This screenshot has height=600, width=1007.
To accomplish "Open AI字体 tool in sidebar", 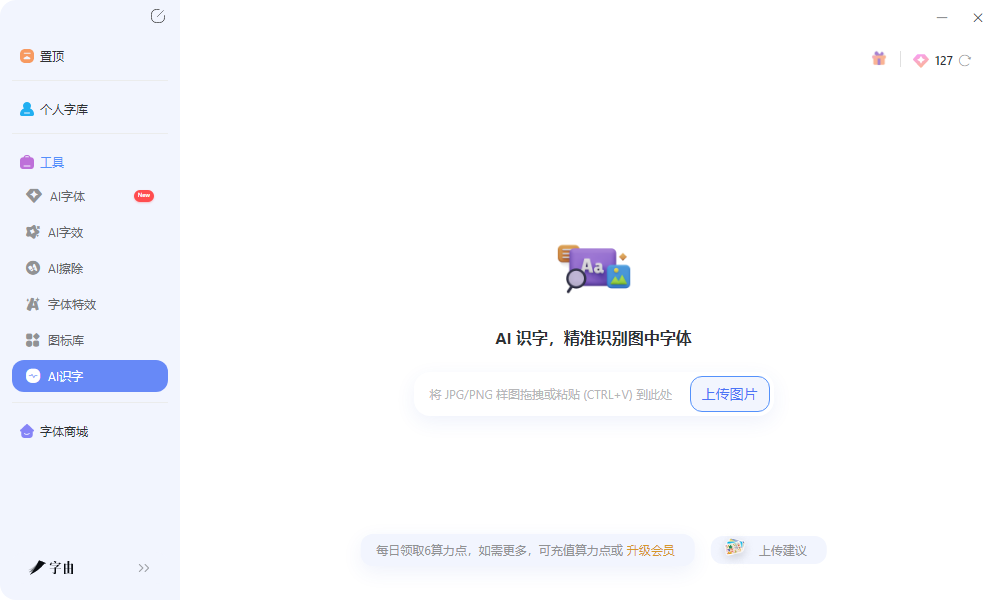I will 90,197.
